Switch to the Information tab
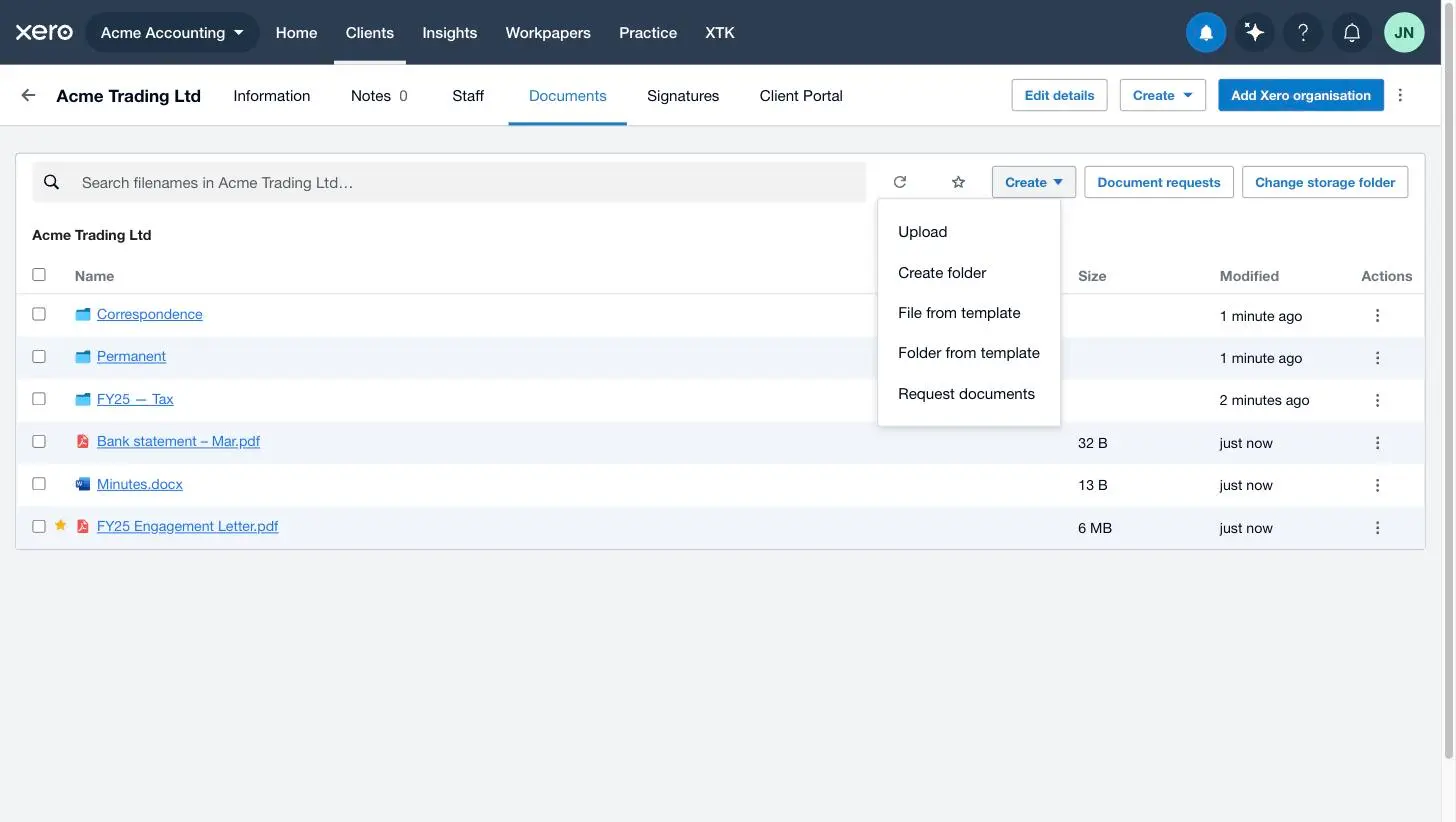 tap(272, 95)
